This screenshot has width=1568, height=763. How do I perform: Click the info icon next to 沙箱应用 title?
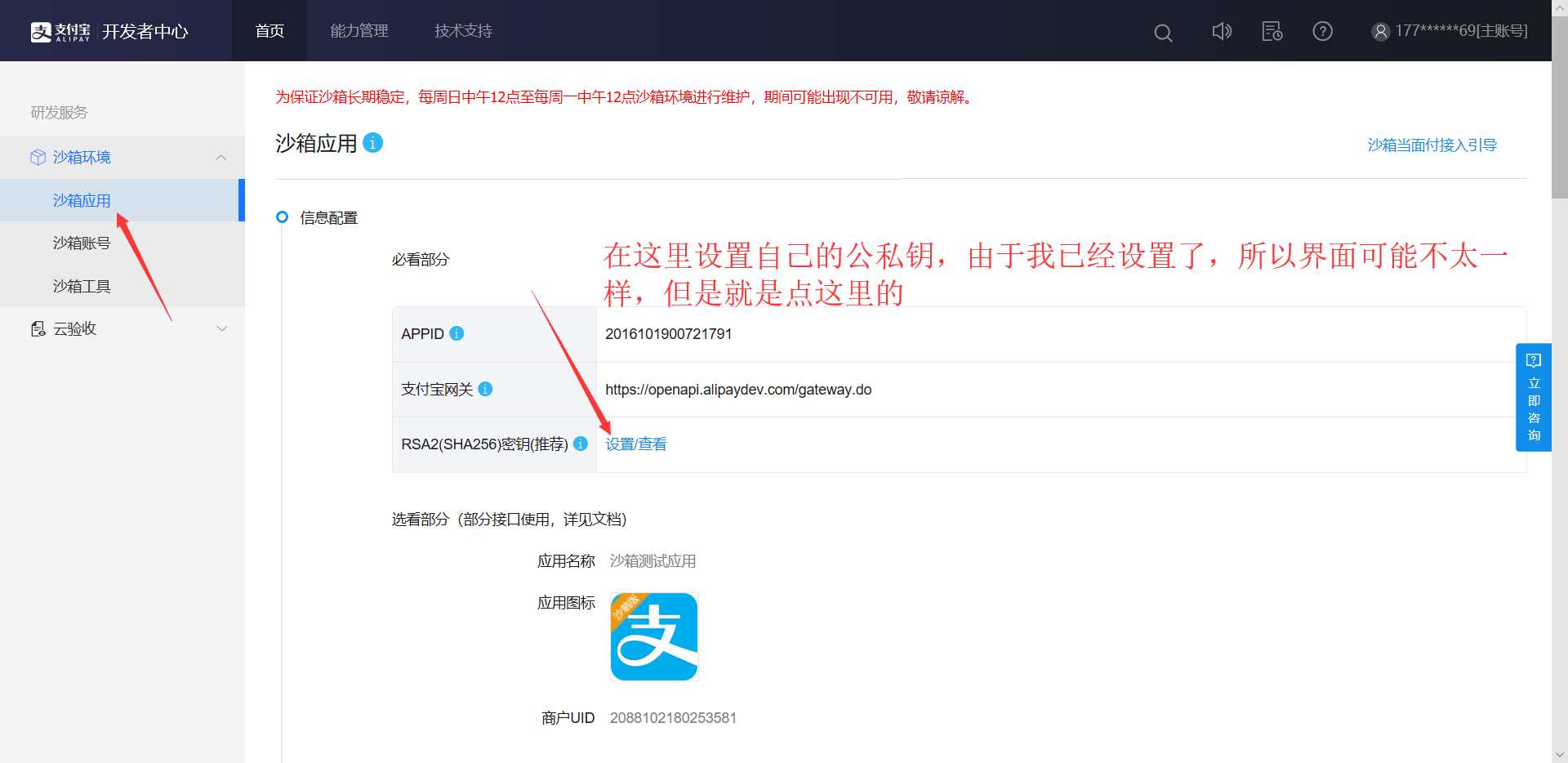point(373,143)
